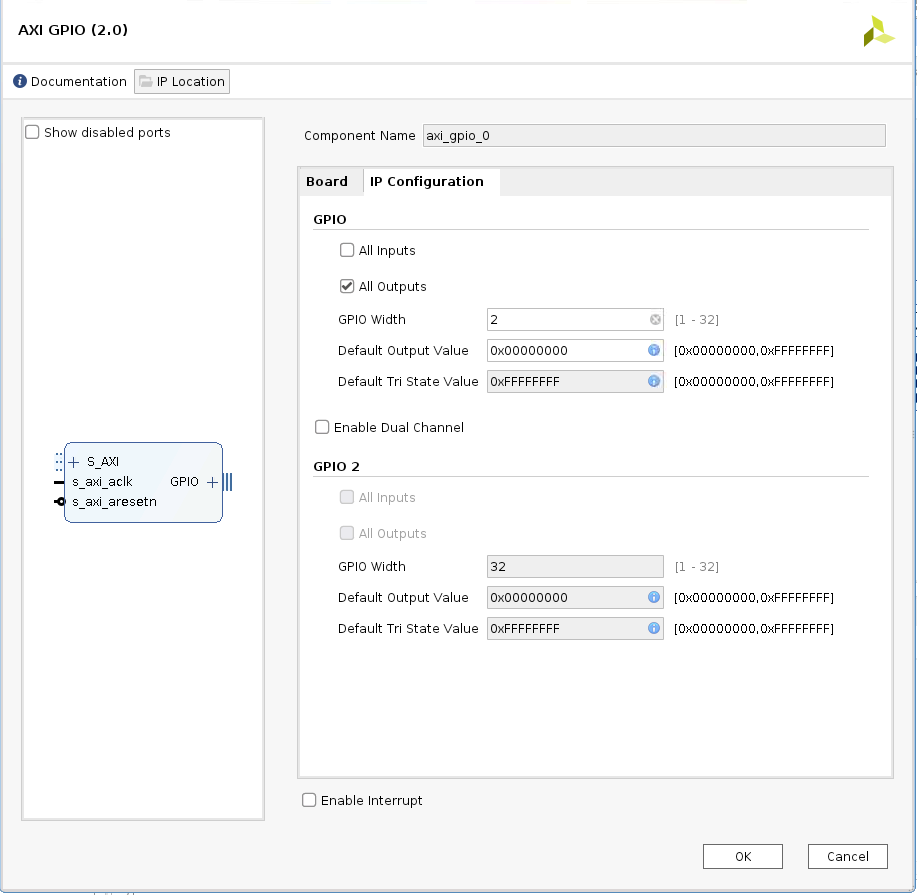Expand the S_AXI interface plus sign
Image resolution: width=917 pixels, height=895 pixels.
click(x=74, y=462)
